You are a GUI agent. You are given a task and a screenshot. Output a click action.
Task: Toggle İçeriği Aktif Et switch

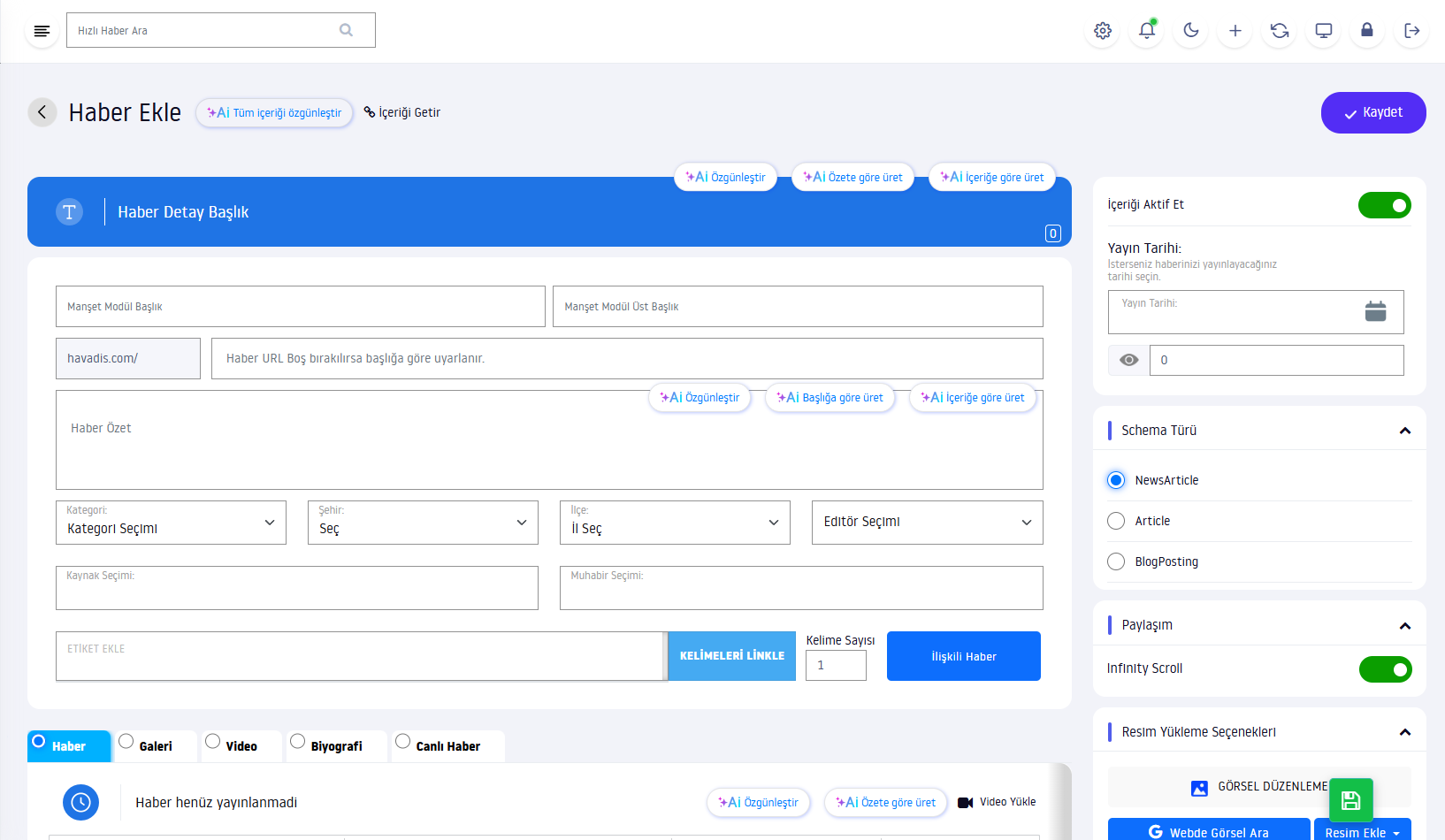click(1385, 205)
